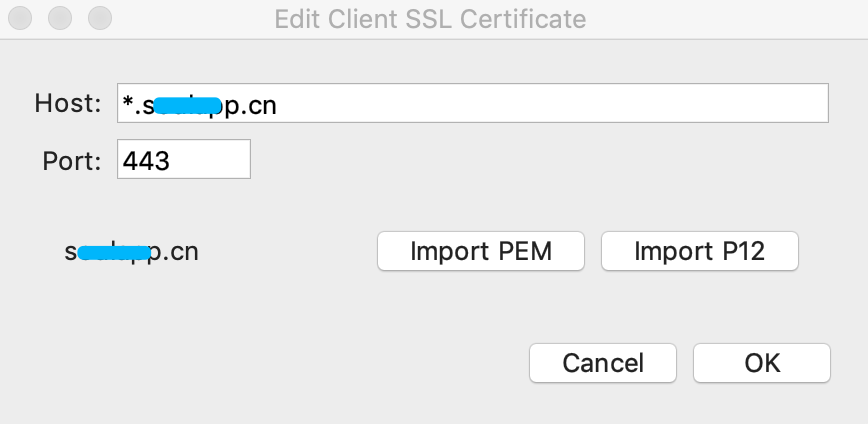Minimize the certificate dialog window
Image resolution: width=868 pixels, height=424 pixels.
click(x=59, y=18)
